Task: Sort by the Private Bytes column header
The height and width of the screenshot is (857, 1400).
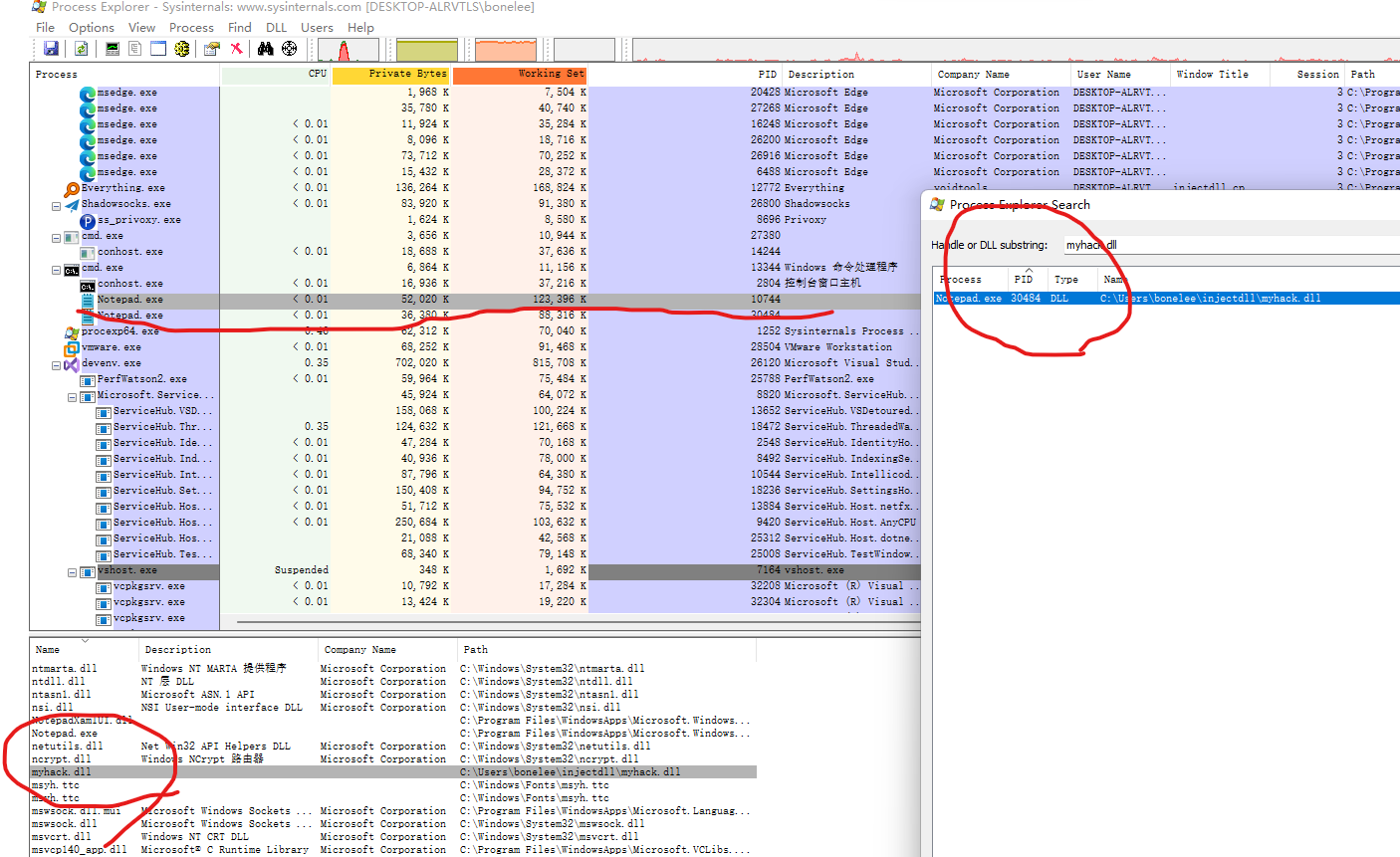Action: (x=391, y=74)
